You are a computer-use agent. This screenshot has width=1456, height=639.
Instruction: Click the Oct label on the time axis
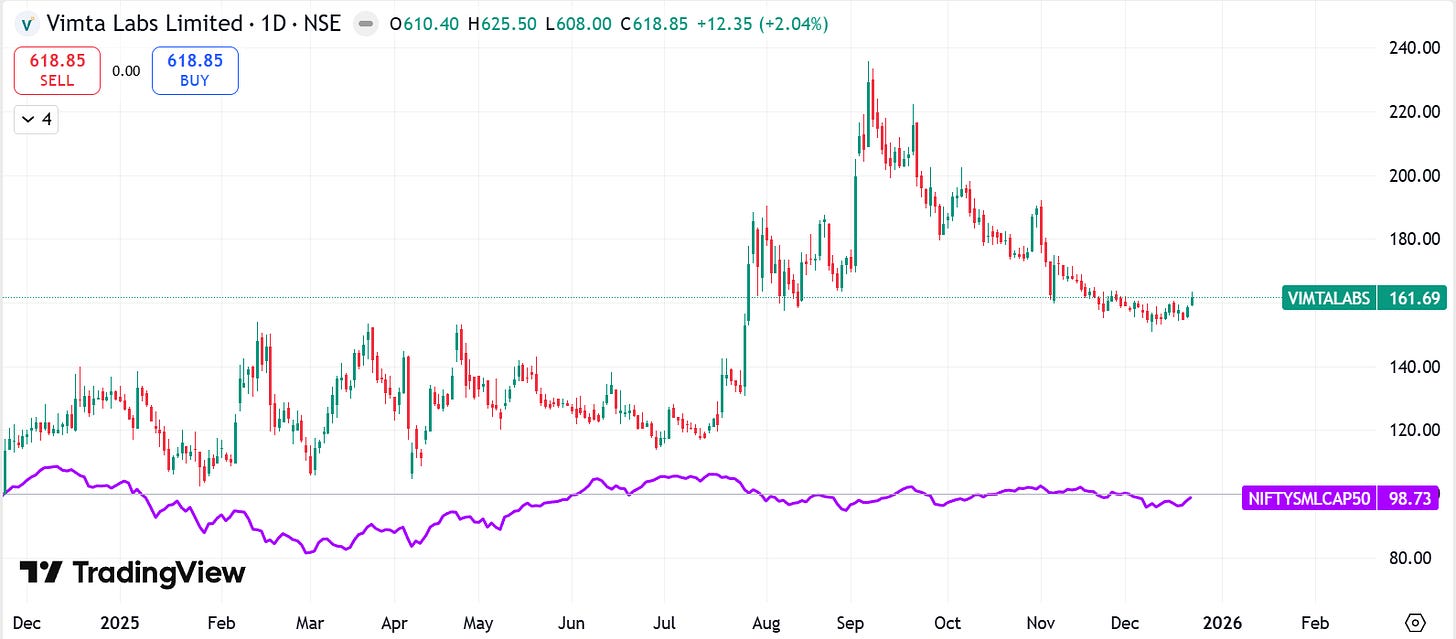tap(948, 623)
